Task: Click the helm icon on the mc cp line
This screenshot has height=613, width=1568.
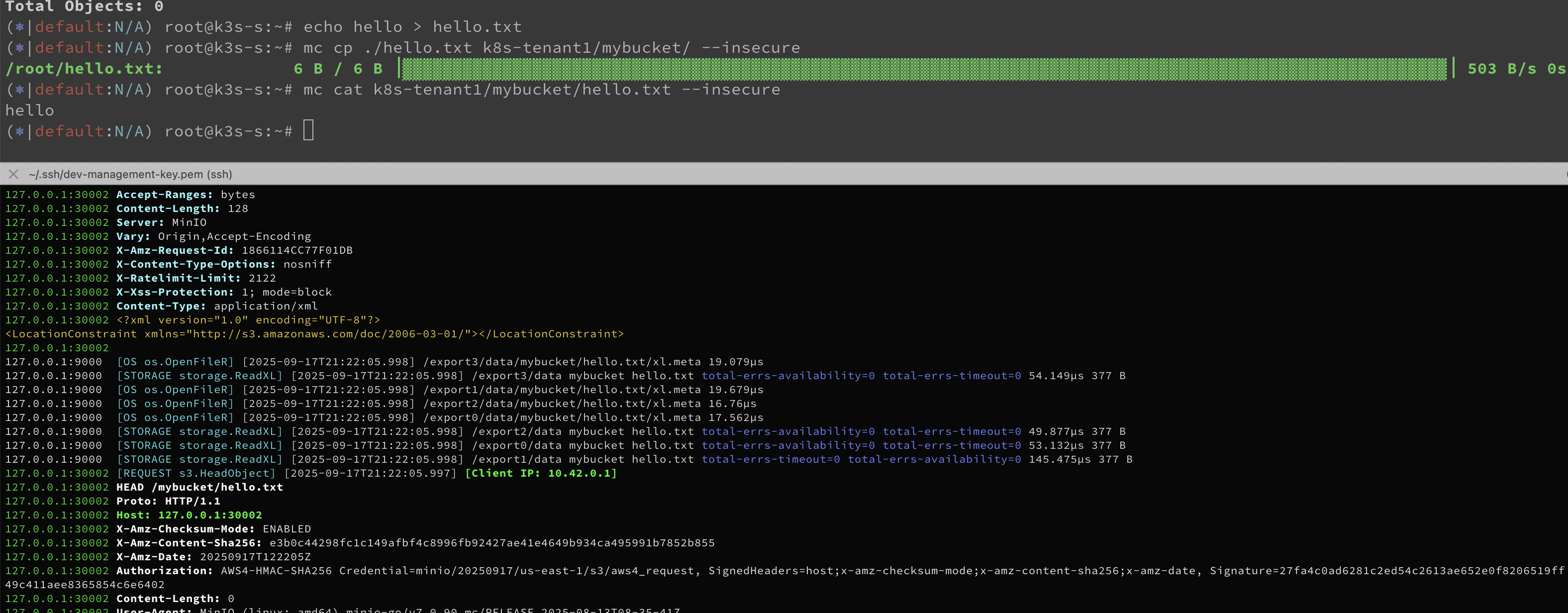Action: [x=20, y=47]
